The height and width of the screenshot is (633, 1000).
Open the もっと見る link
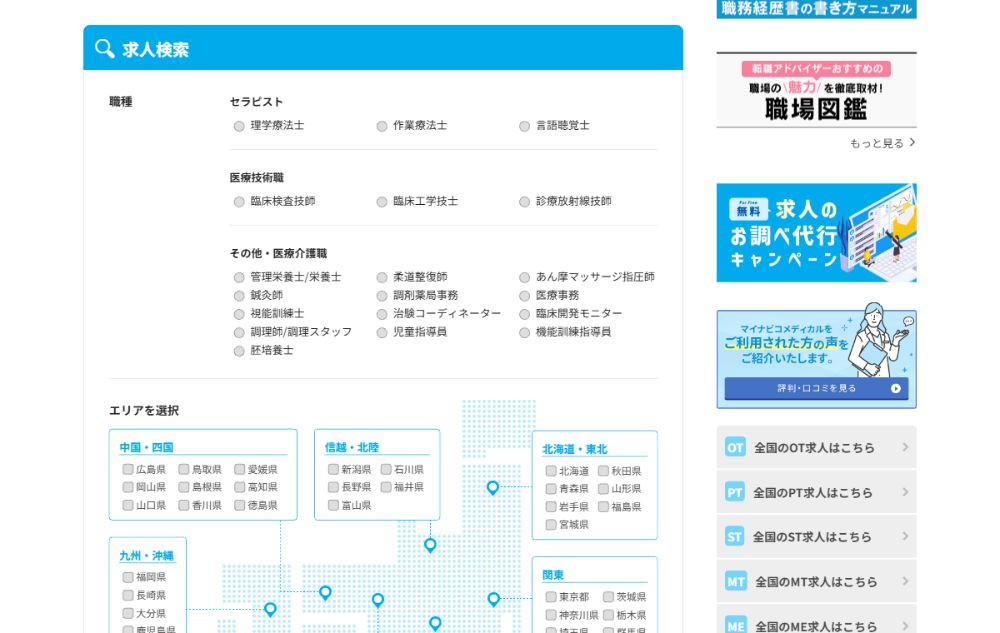(882, 143)
